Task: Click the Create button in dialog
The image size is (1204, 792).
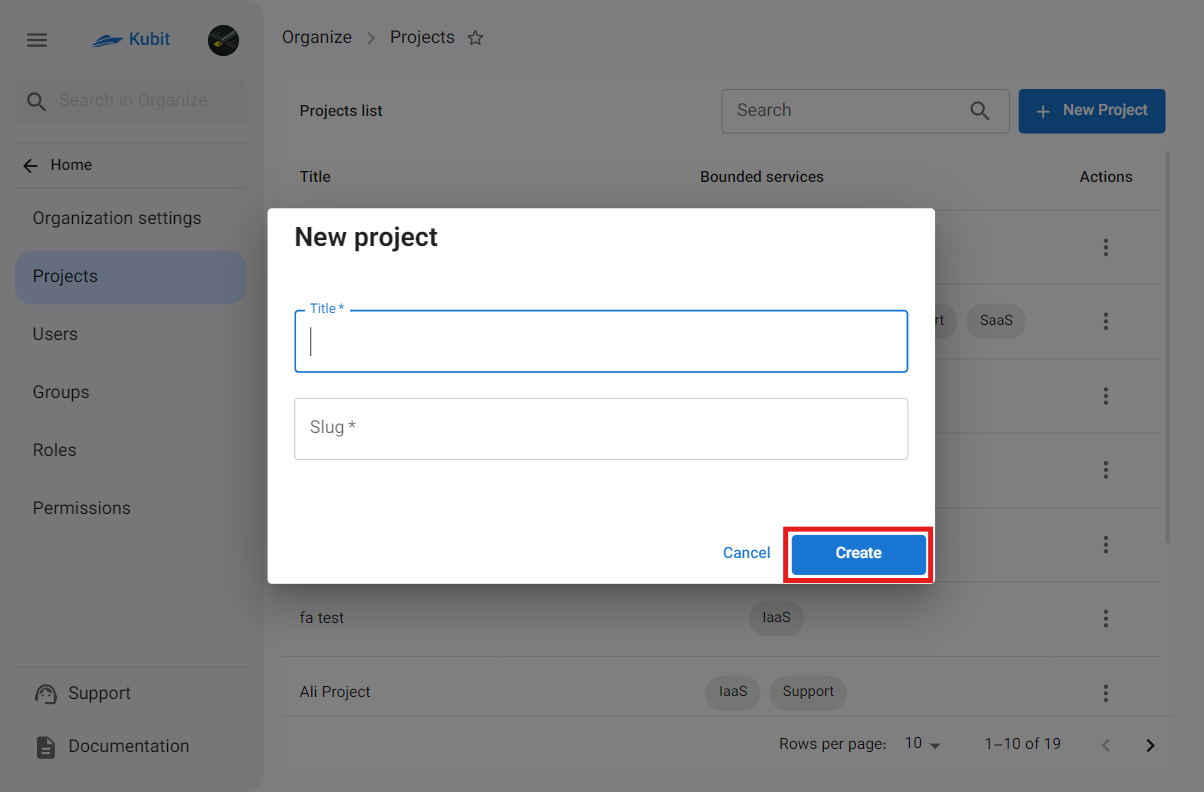Action: click(859, 554)
